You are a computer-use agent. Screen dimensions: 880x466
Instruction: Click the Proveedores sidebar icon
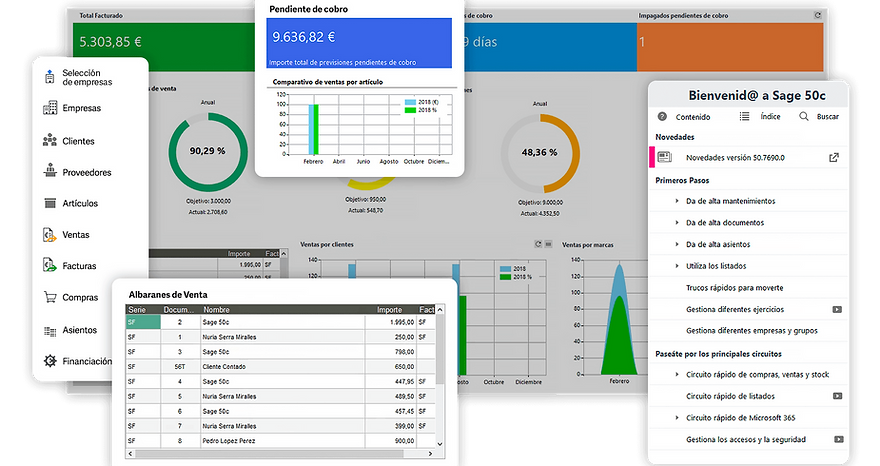point(50,171)
